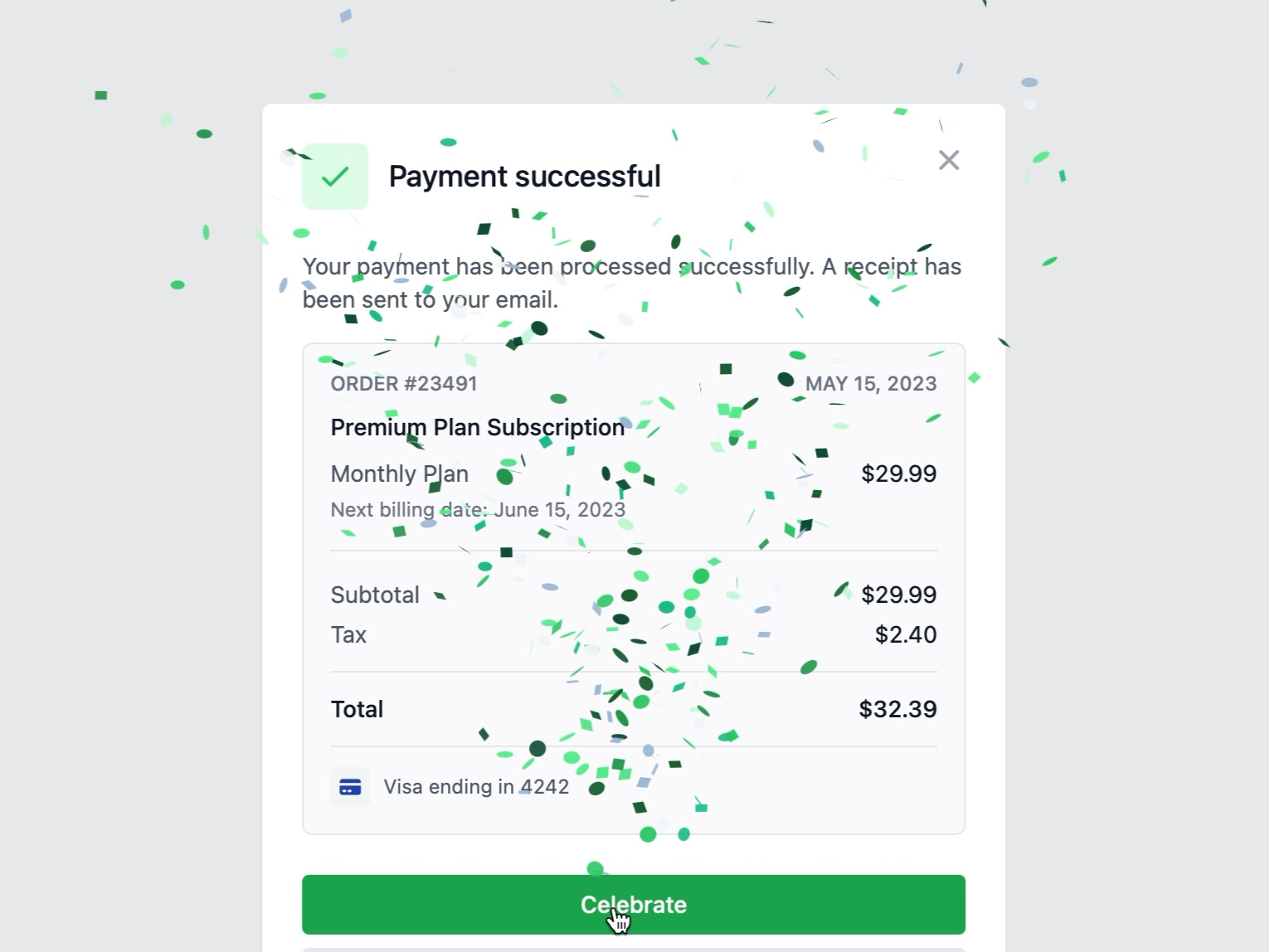The image size is (1269, 952).
Task: Click Payment successful heading
Action: pos(524,176)
